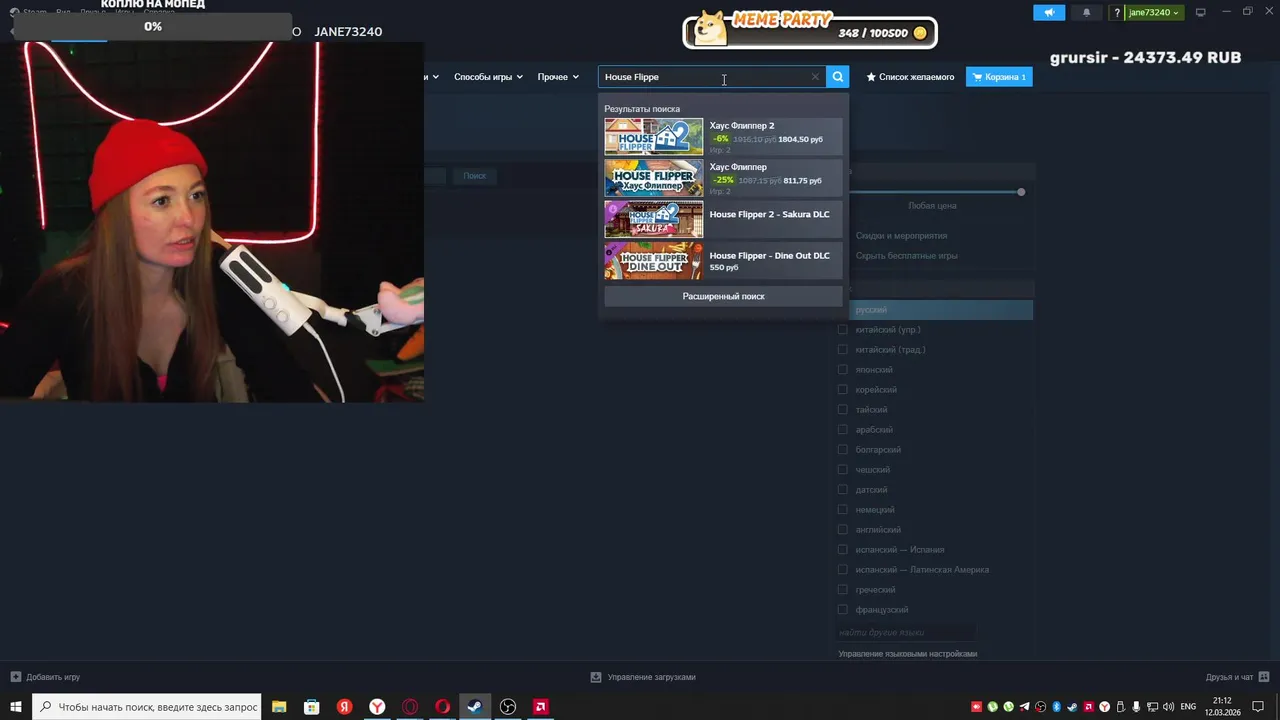Screen dimensions: 1280x720
Task: Select Хаус Флиппер 2 search result
Action: [x=723, y=137]
